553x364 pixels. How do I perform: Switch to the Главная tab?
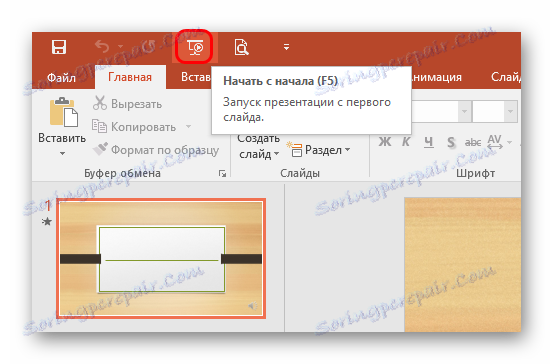tap(130, 77)
